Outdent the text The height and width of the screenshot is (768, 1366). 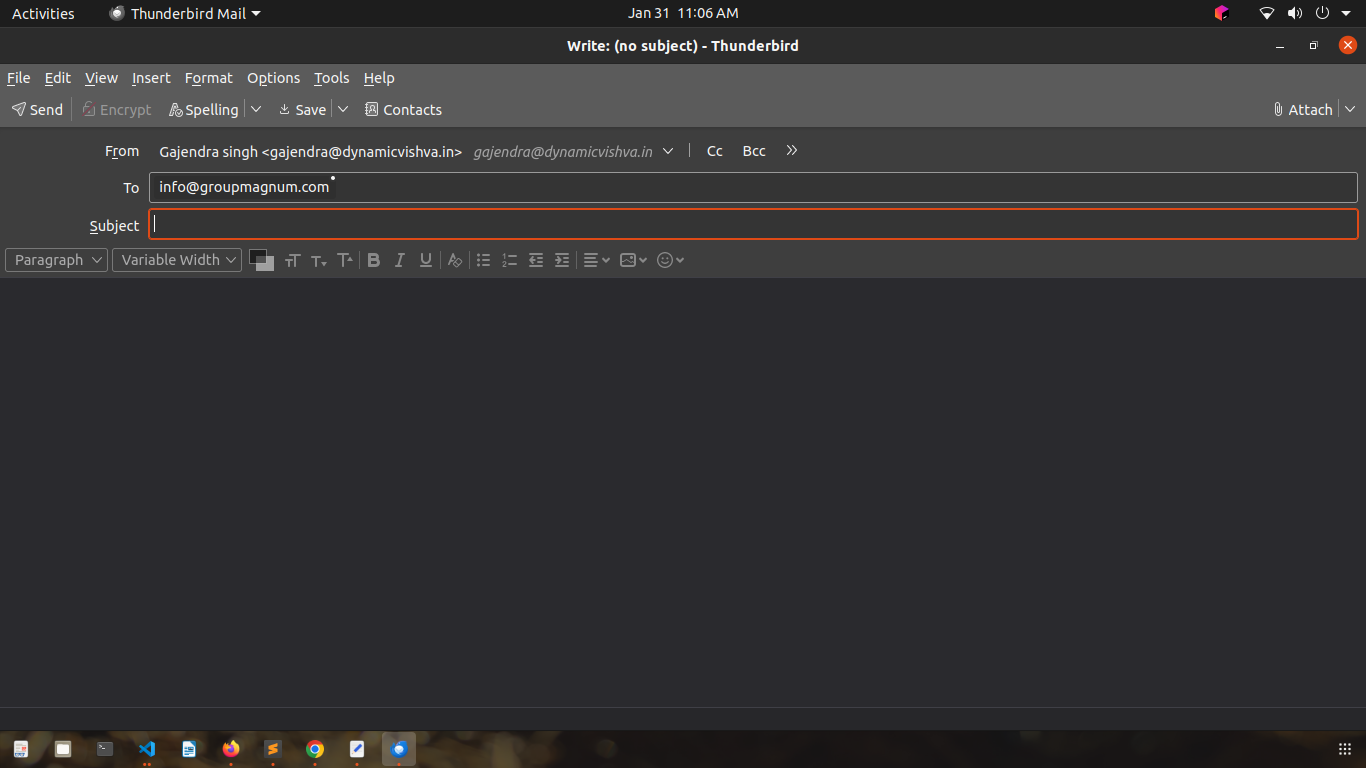tap(536, 260)
